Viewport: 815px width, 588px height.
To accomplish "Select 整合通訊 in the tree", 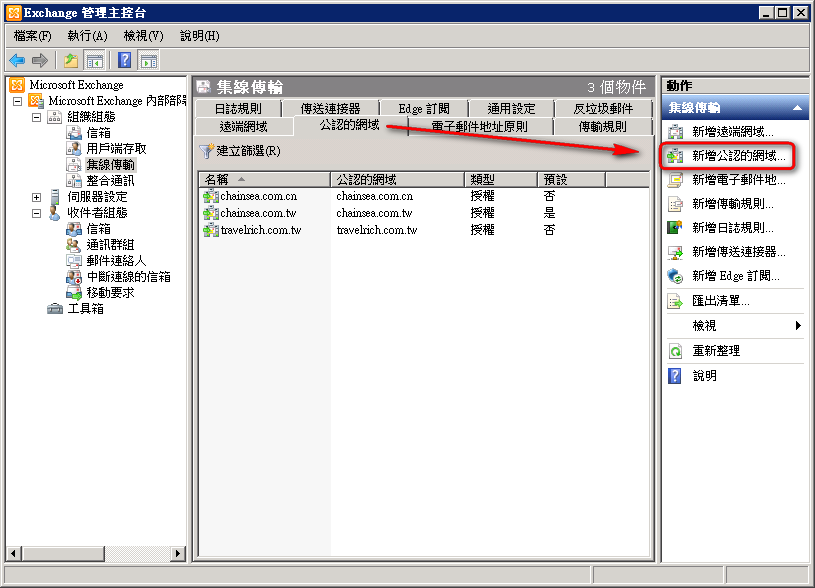I will click(x=110, y=181).
